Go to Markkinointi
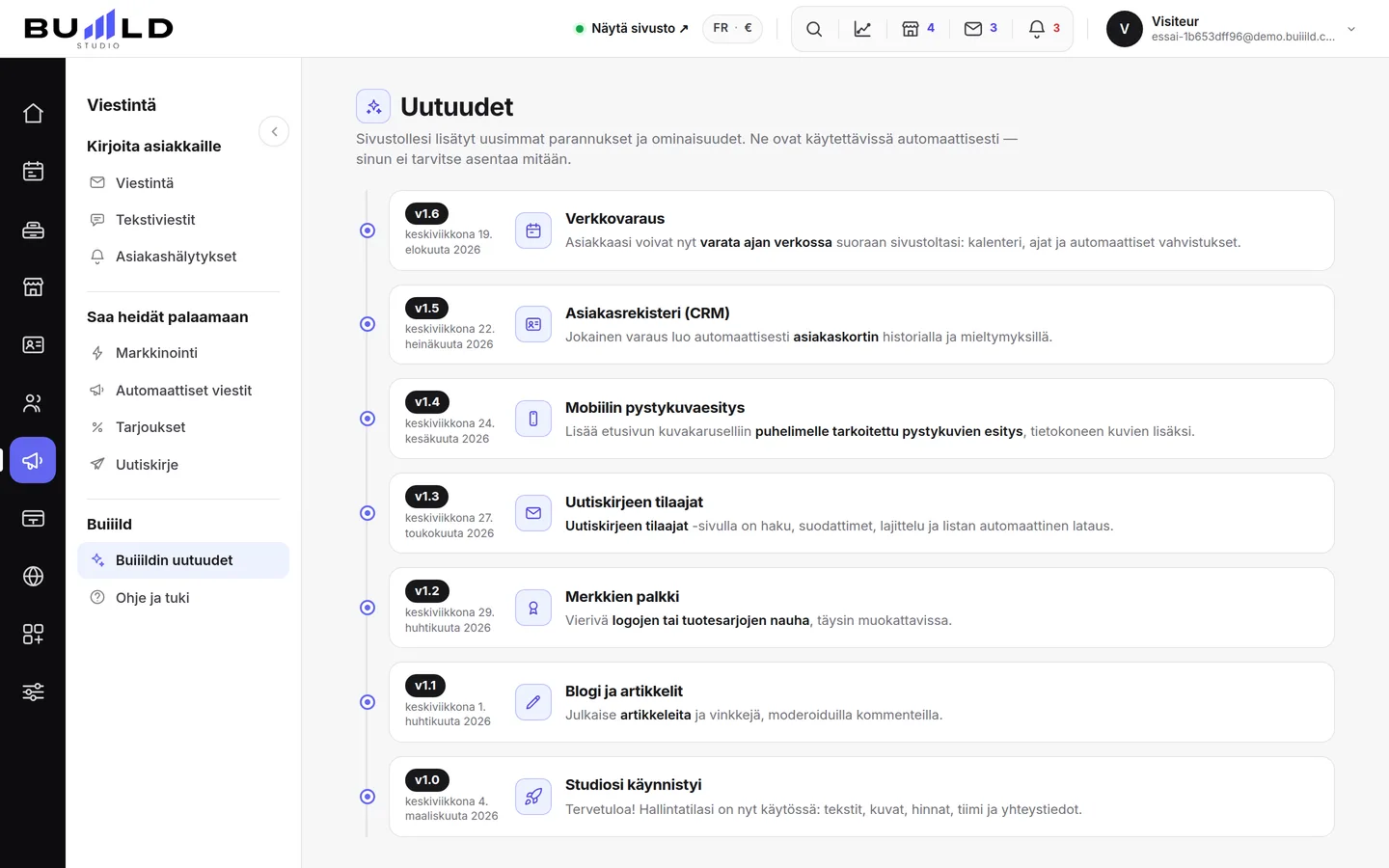The width and height of the screenshot is (1389, 868). click(183, 353)
